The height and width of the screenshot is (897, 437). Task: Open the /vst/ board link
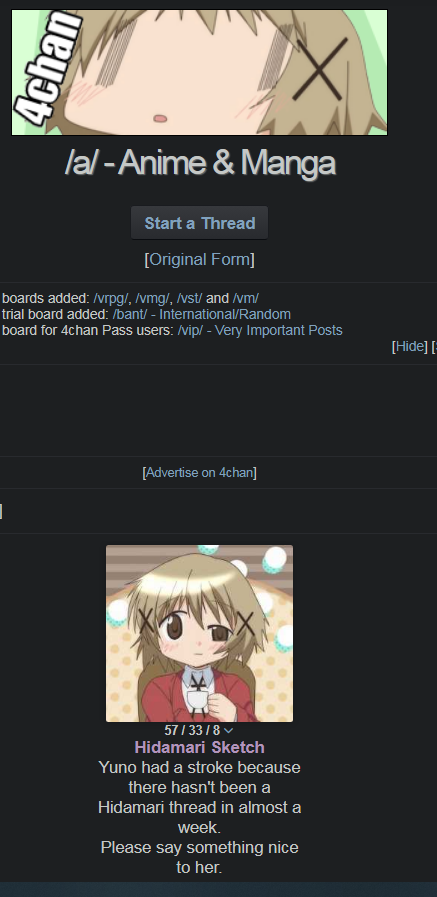[x=189, y=298]
